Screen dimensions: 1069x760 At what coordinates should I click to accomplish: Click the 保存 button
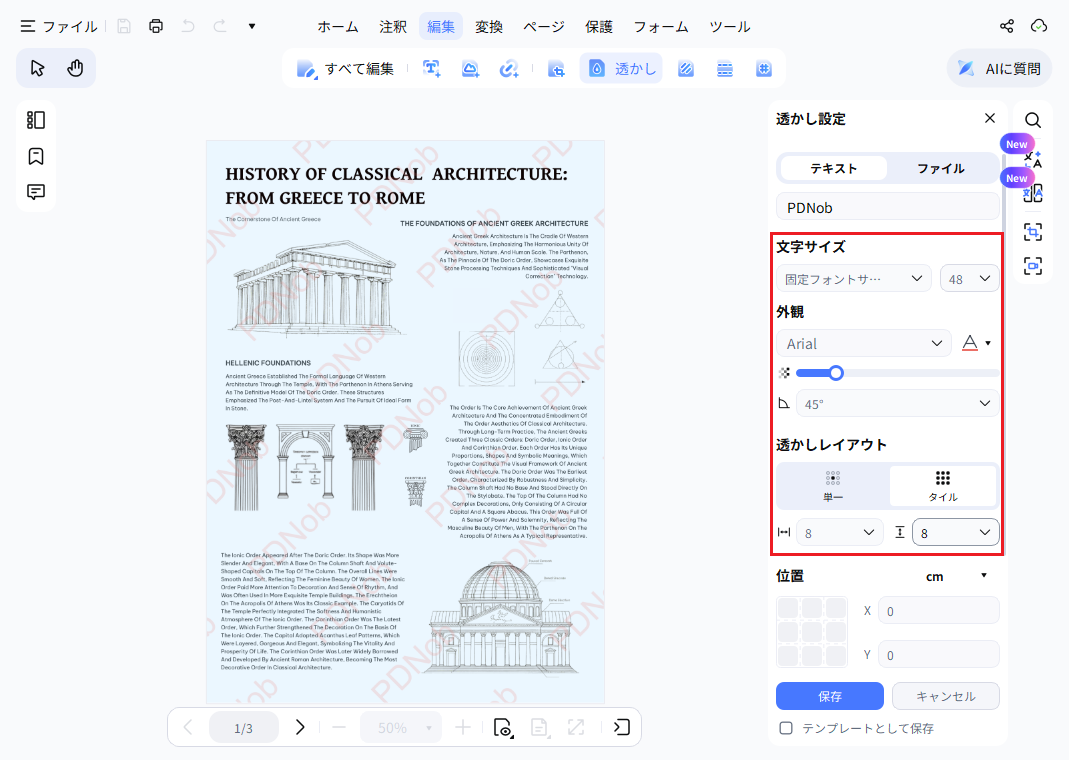[x=830, y=696]
